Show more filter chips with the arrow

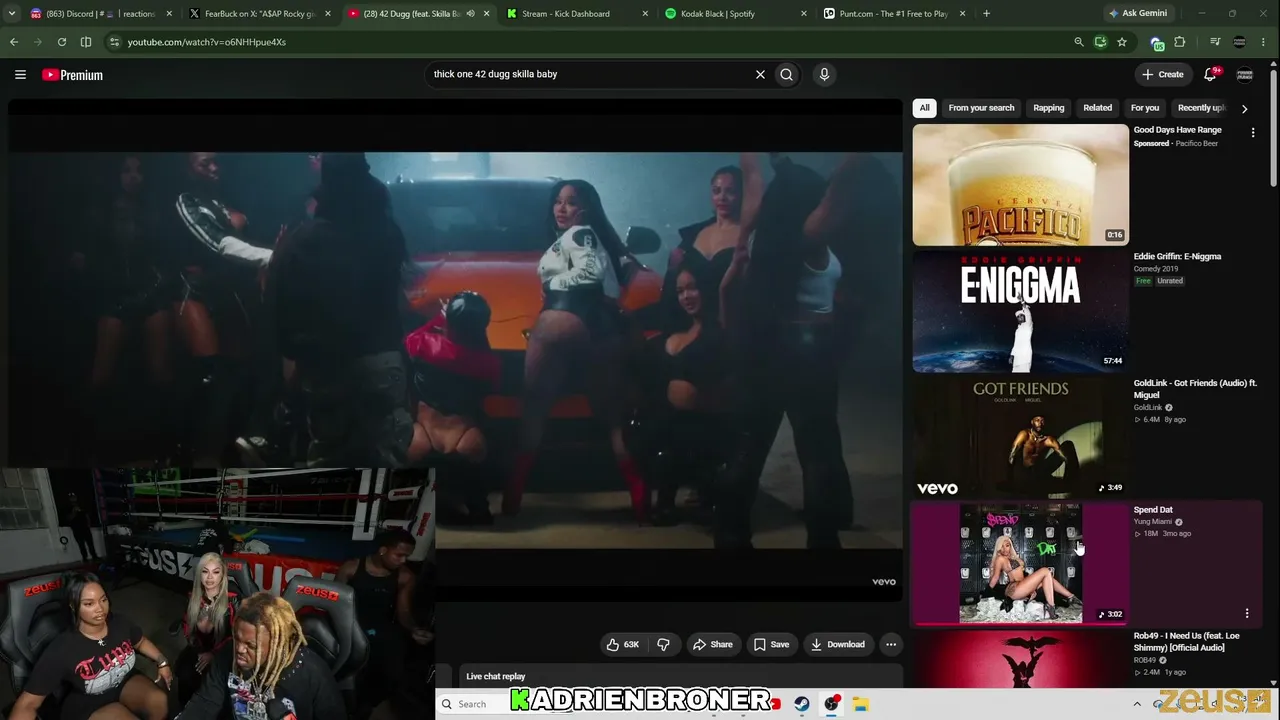coord(1244,108)
